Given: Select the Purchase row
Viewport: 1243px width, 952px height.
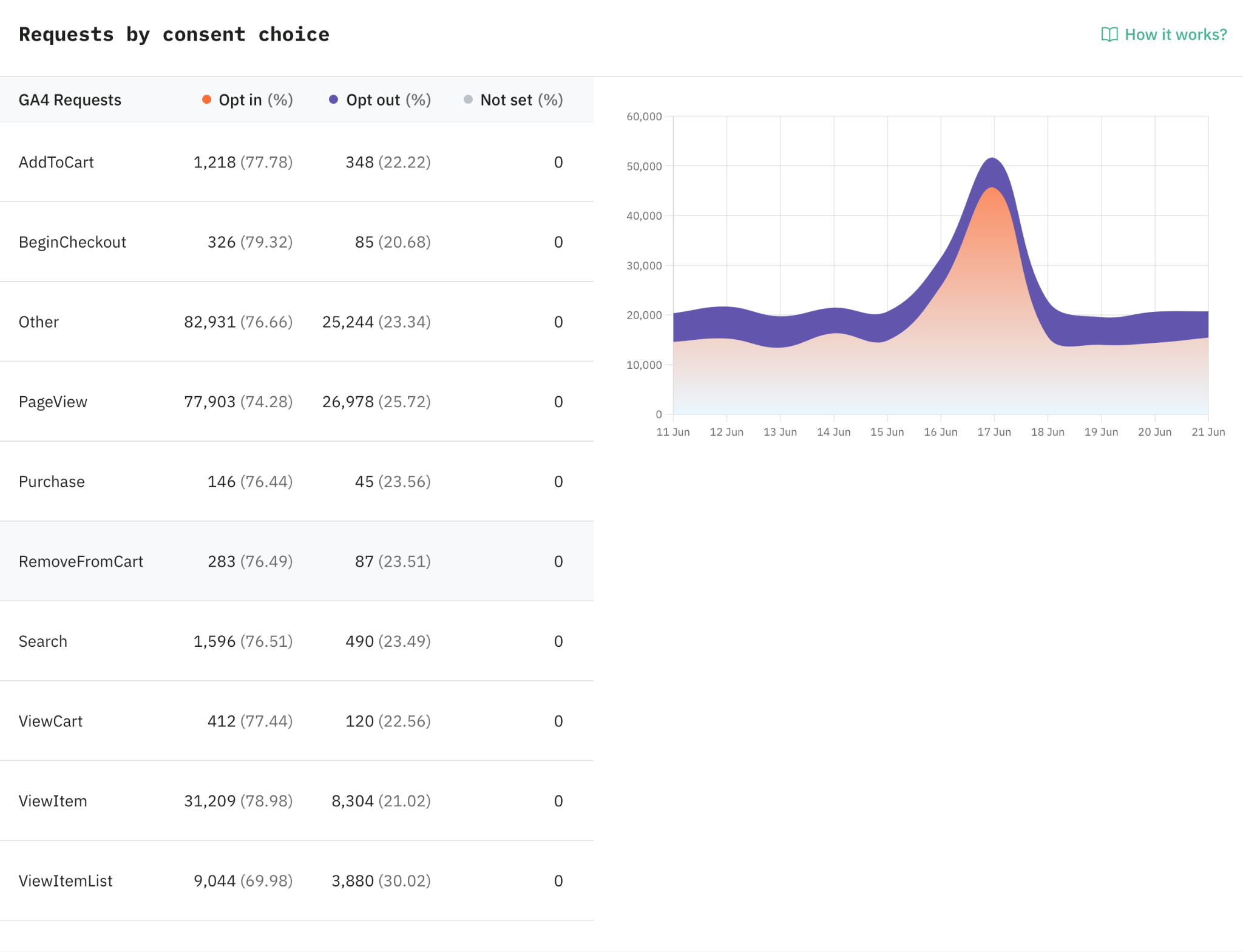Looking at the screenshot, I should (x=297, y=482).
